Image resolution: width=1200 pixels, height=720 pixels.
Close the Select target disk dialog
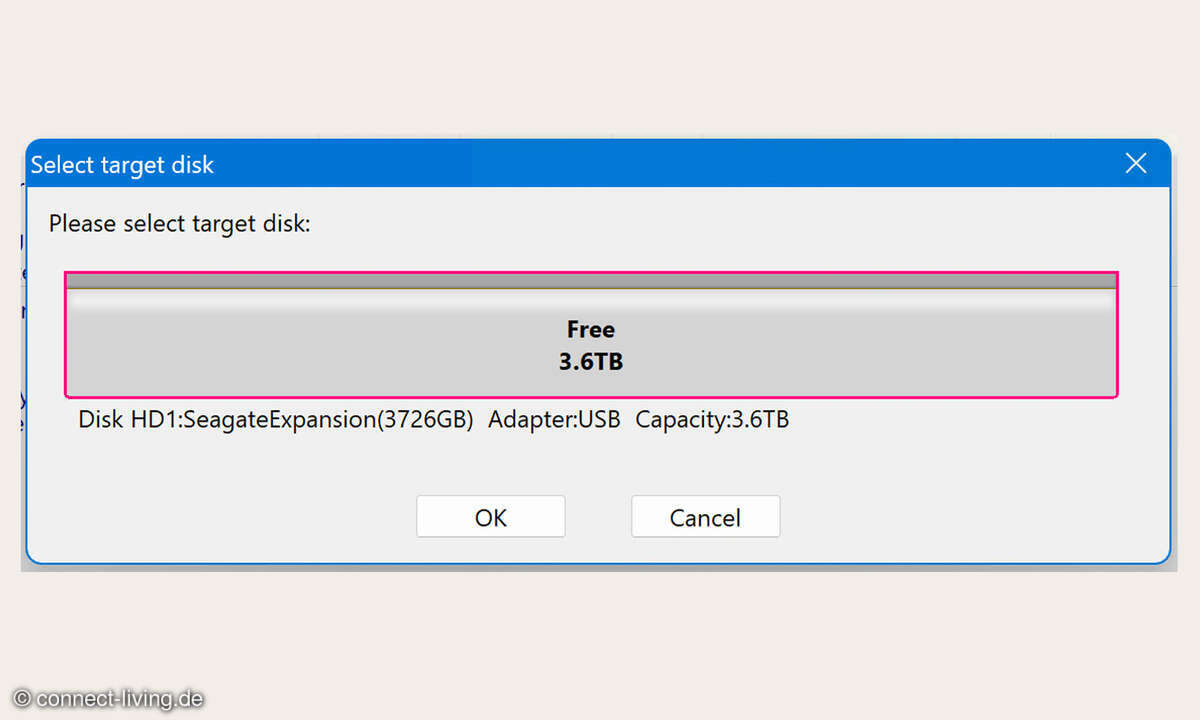click(1136, 164)
